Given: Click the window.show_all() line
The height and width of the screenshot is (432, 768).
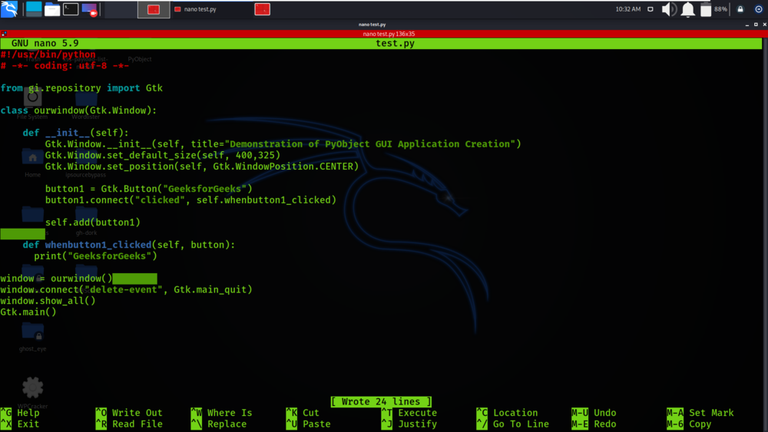Looking at the screenshot, I should (x=48, y=301).
